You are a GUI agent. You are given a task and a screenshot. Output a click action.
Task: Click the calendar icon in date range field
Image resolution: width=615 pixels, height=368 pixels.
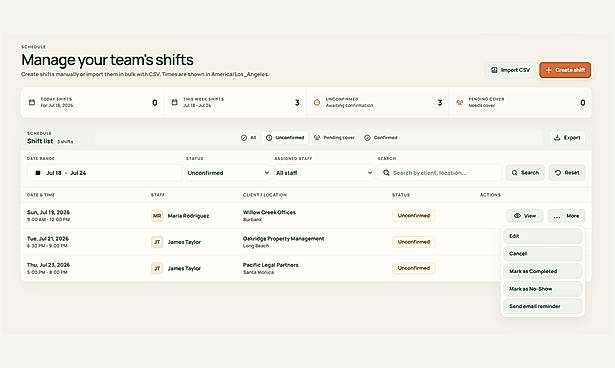[x=38, y=173]
